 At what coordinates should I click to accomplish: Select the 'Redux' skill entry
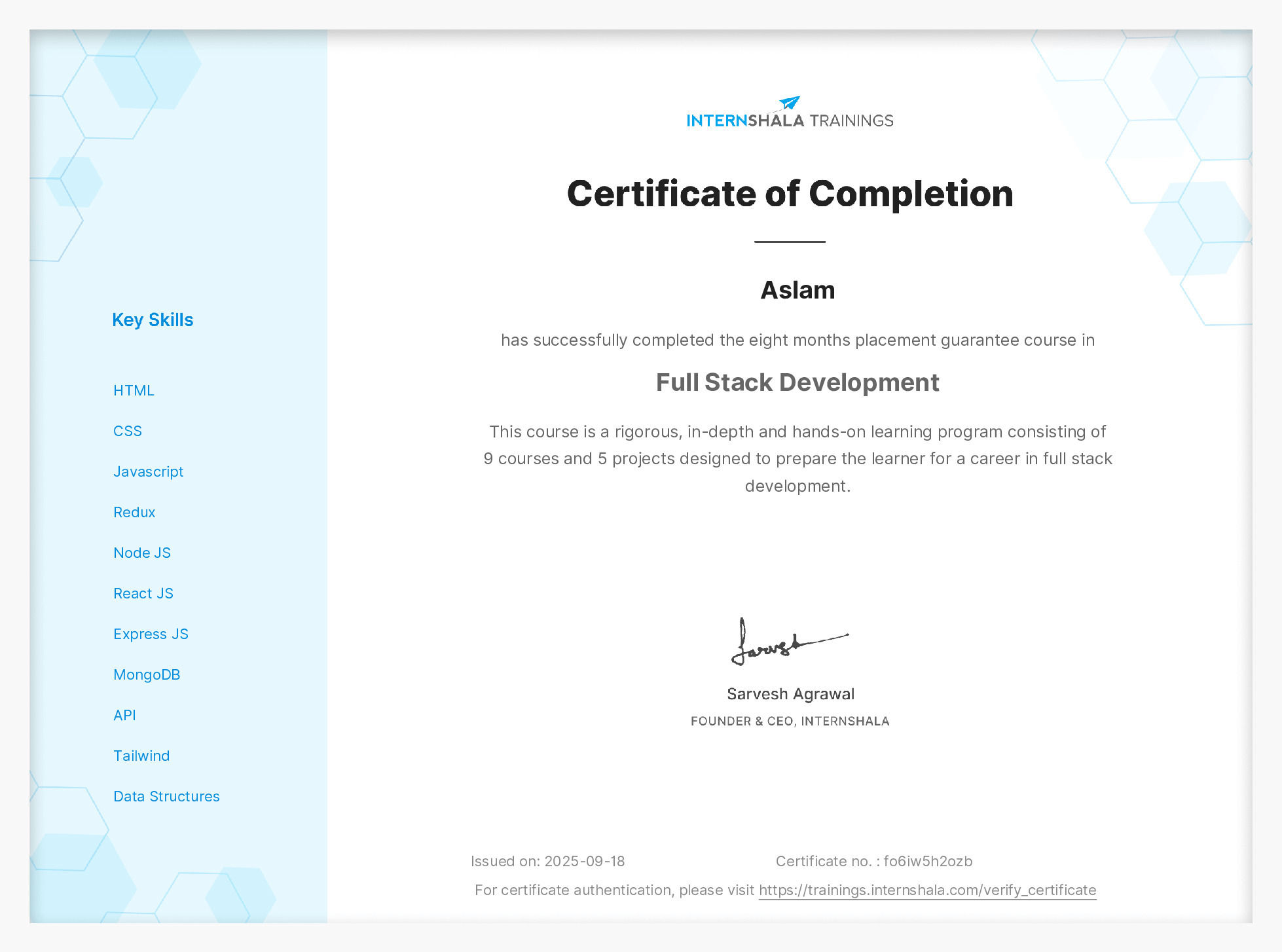point(134,512)
